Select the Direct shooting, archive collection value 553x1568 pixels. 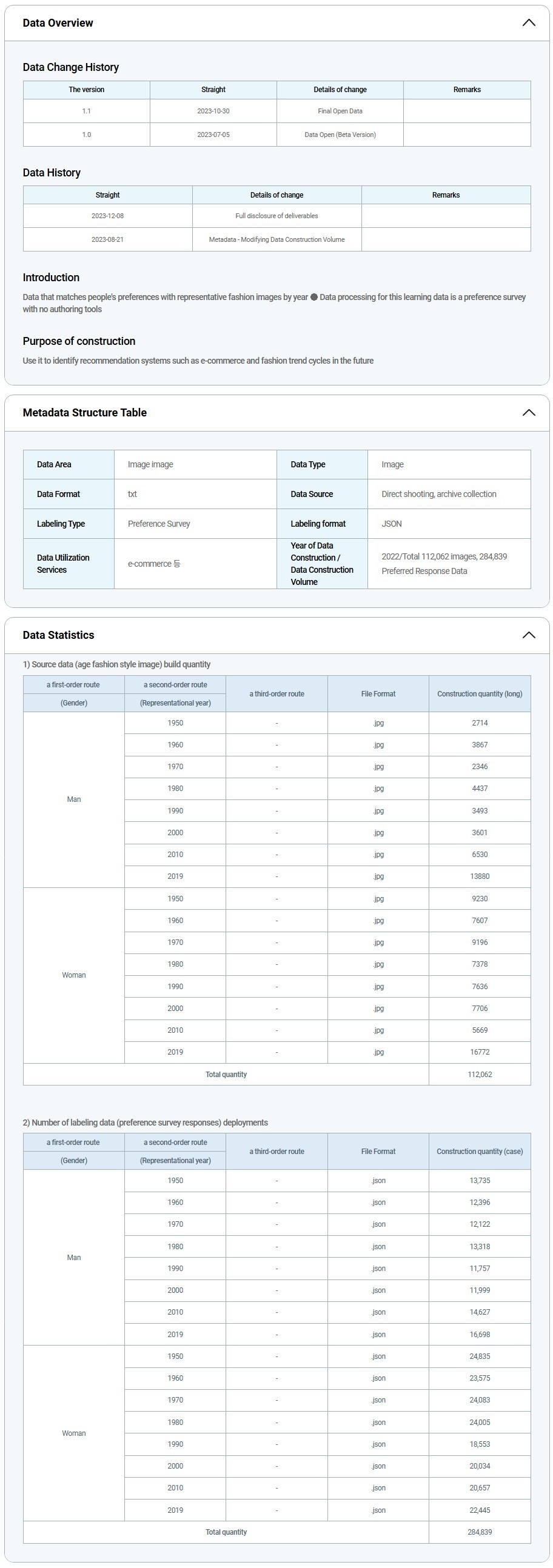[438, 494]
